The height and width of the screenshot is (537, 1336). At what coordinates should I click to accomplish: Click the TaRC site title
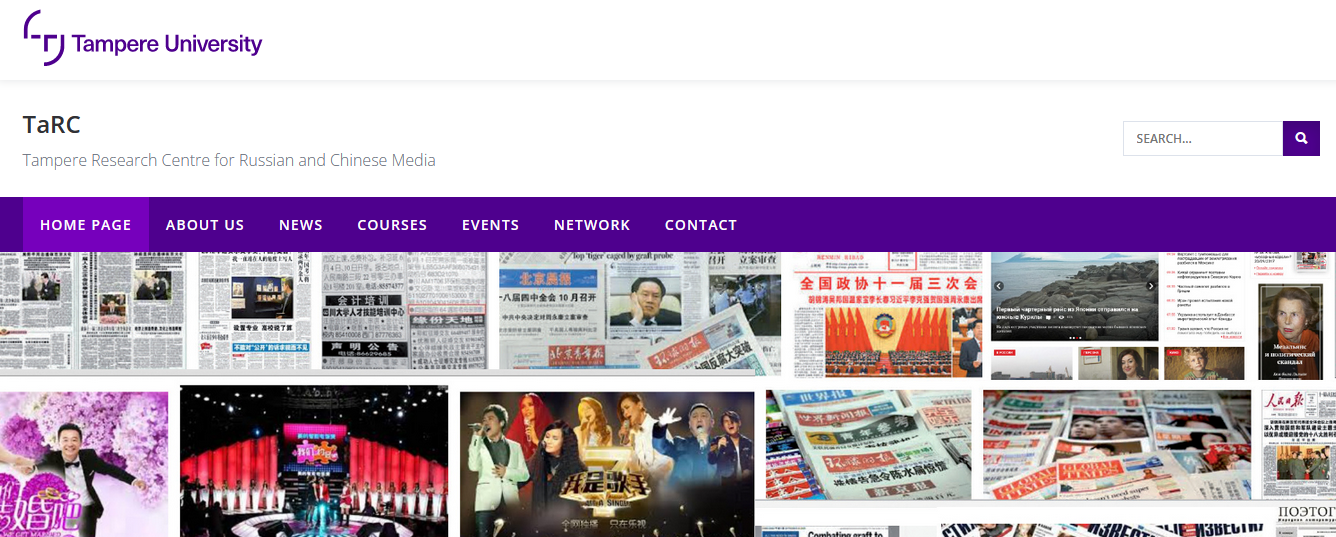[x=52, y=125]
